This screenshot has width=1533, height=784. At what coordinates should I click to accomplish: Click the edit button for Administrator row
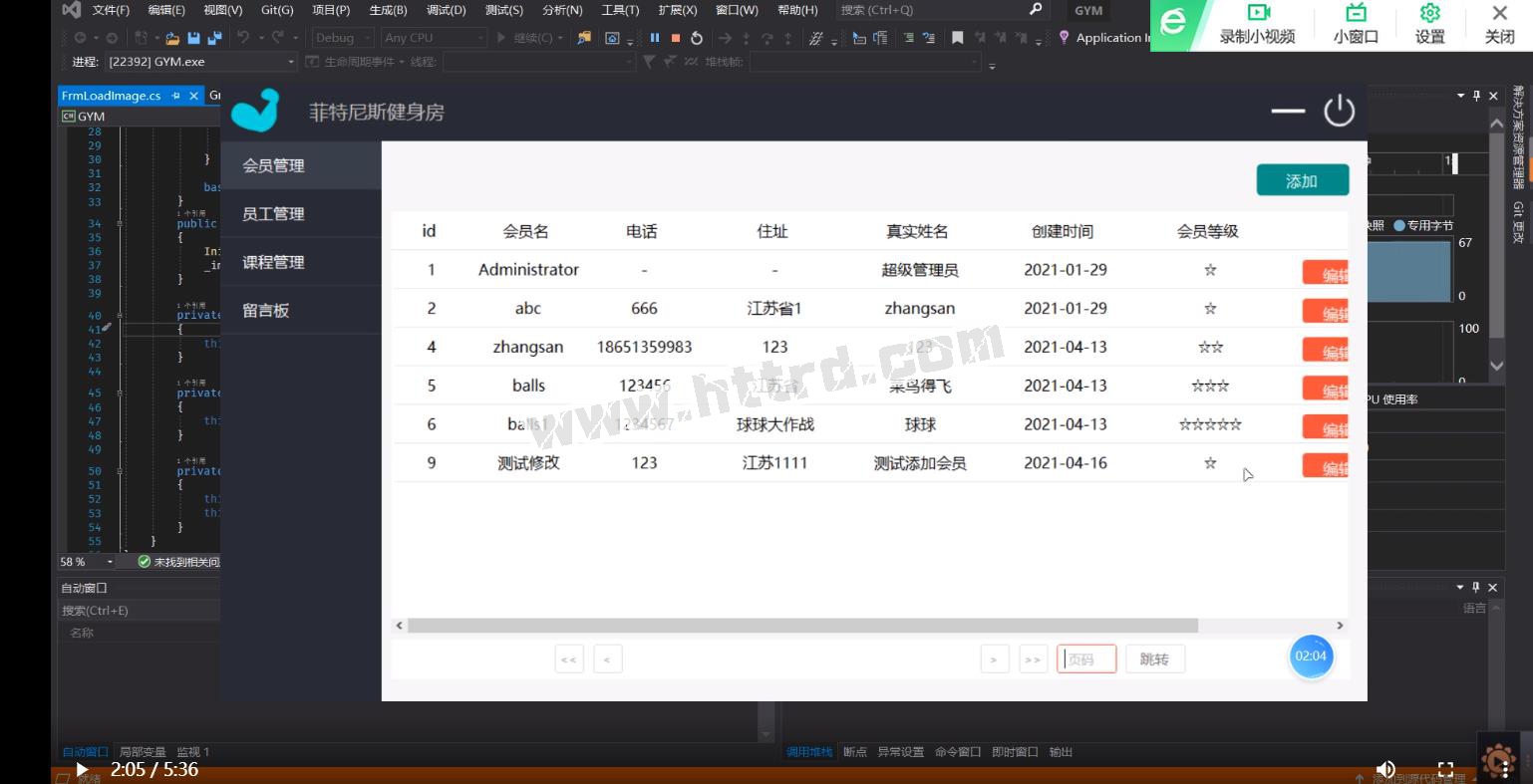point(1326,274)
